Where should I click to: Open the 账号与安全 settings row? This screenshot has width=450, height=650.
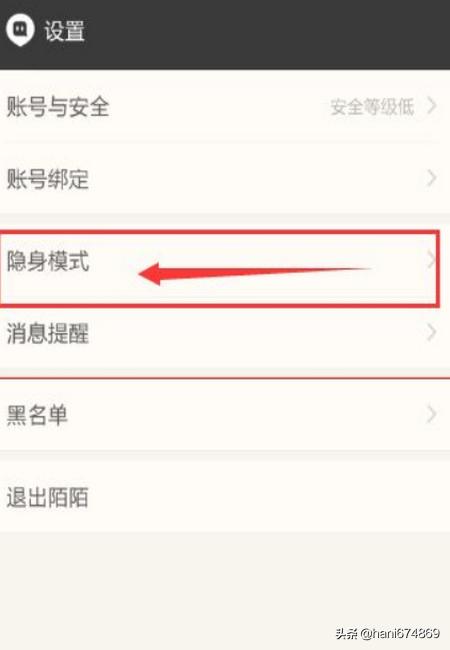225,107
